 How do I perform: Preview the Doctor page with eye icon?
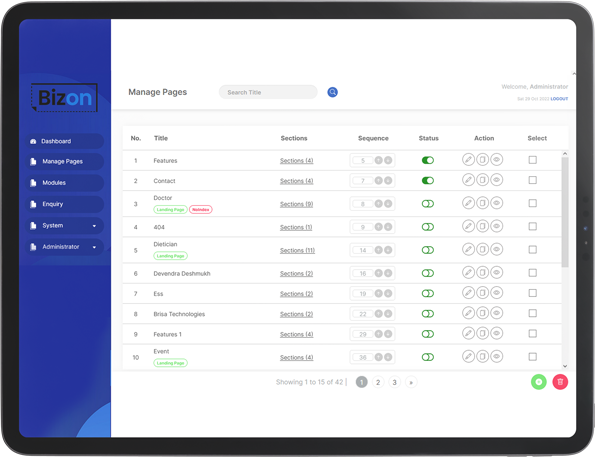pos(496,203)
